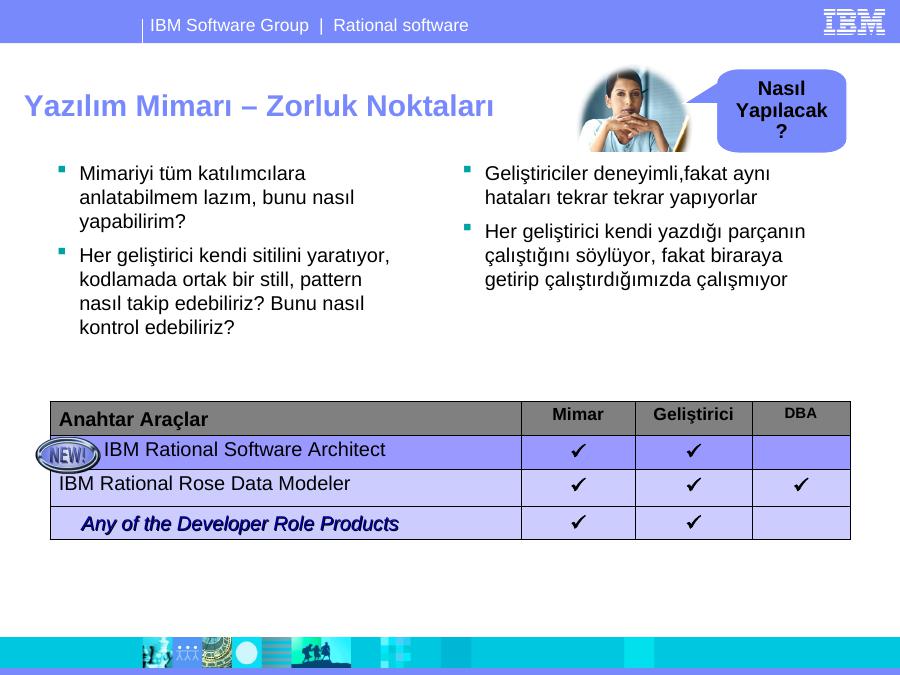Click the IBM logo in the header
Screen dimensions: 900x675
854,22
